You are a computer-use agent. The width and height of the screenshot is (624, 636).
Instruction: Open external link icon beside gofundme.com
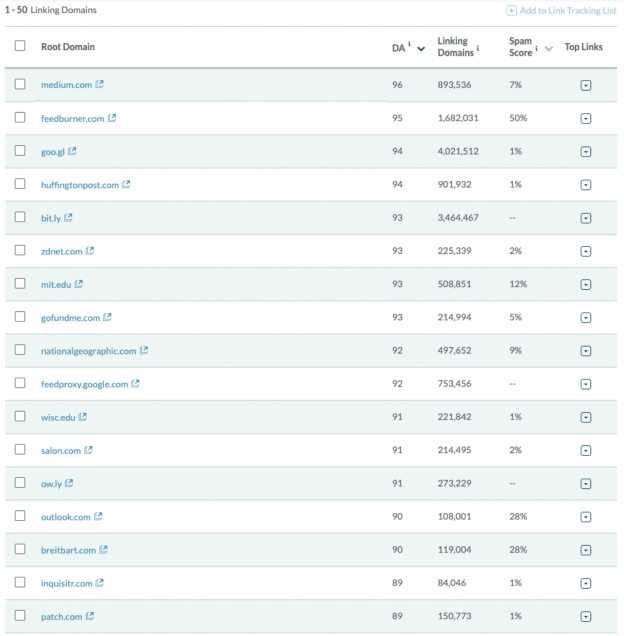coord(107,317)
